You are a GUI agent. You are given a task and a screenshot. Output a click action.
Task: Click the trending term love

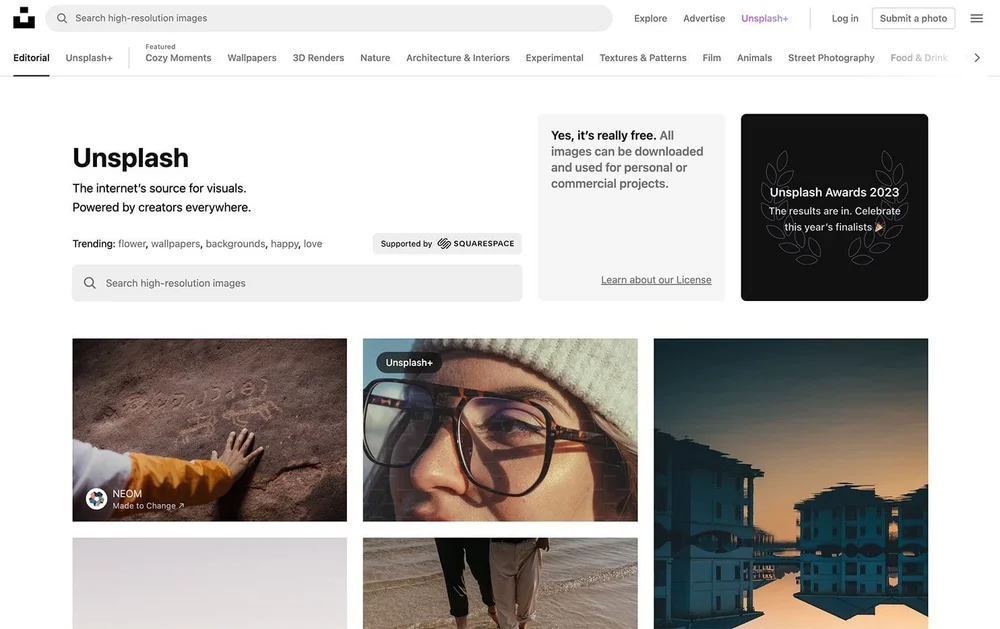click(312, 244)
